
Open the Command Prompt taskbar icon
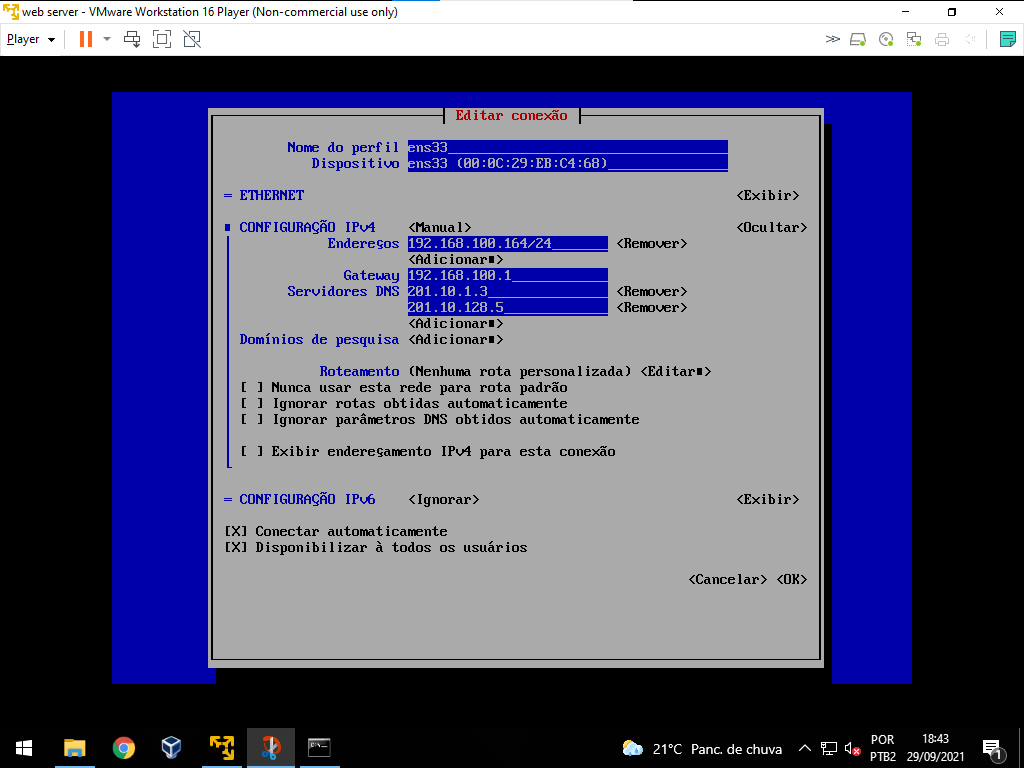319,748
